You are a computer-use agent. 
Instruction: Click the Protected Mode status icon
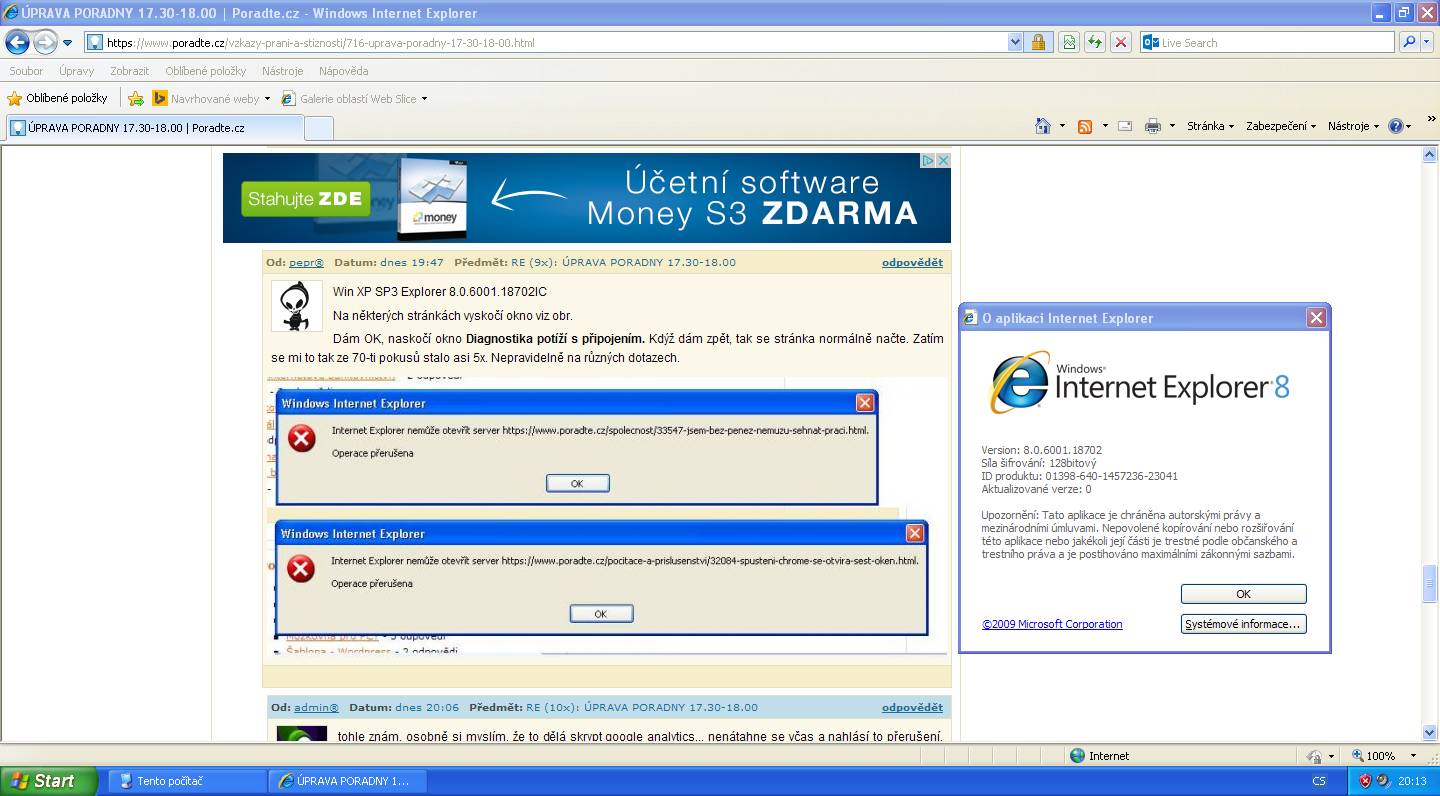click(x=1315, y=756)
